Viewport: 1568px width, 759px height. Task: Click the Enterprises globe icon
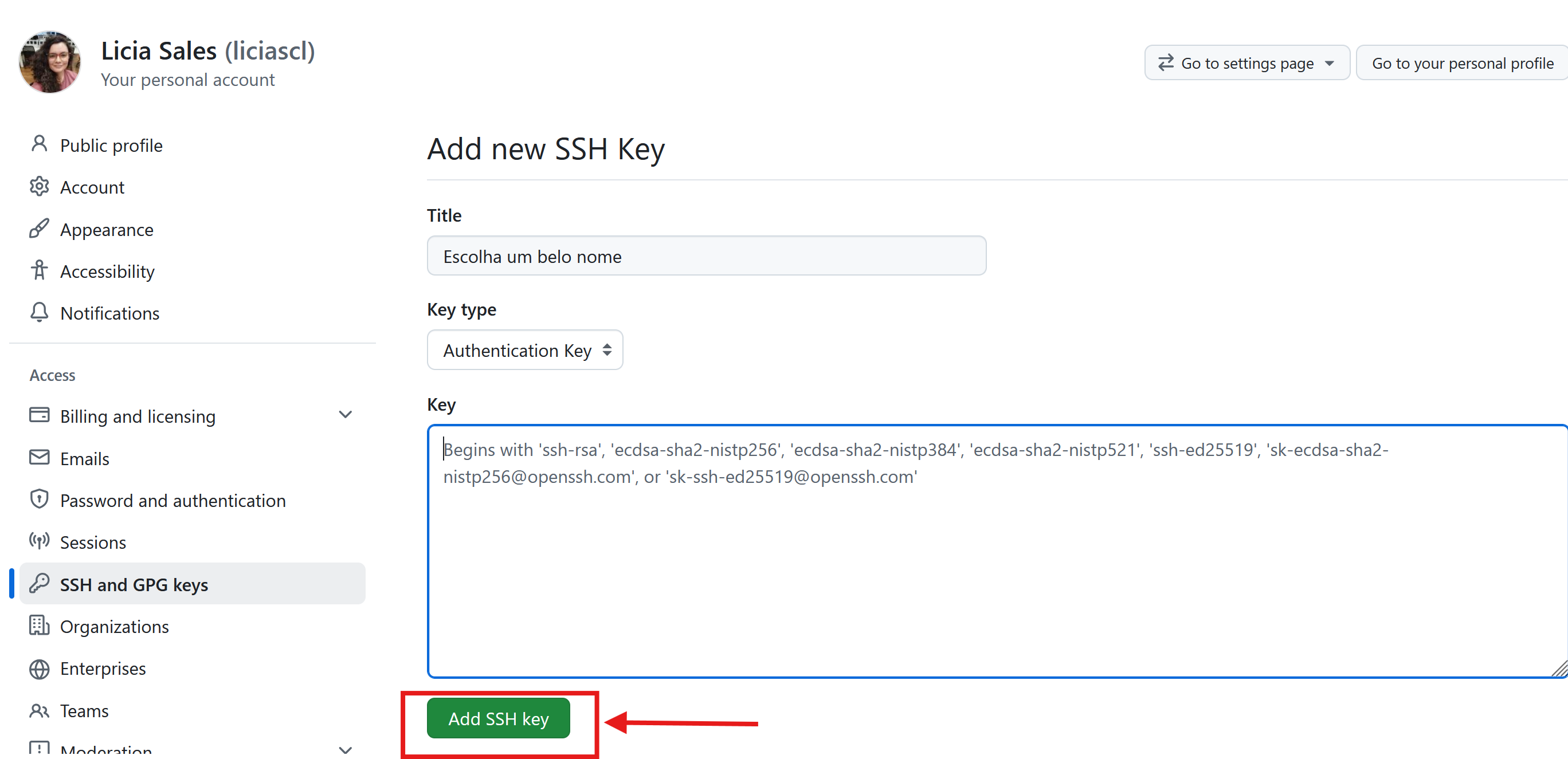click(39, 668)
